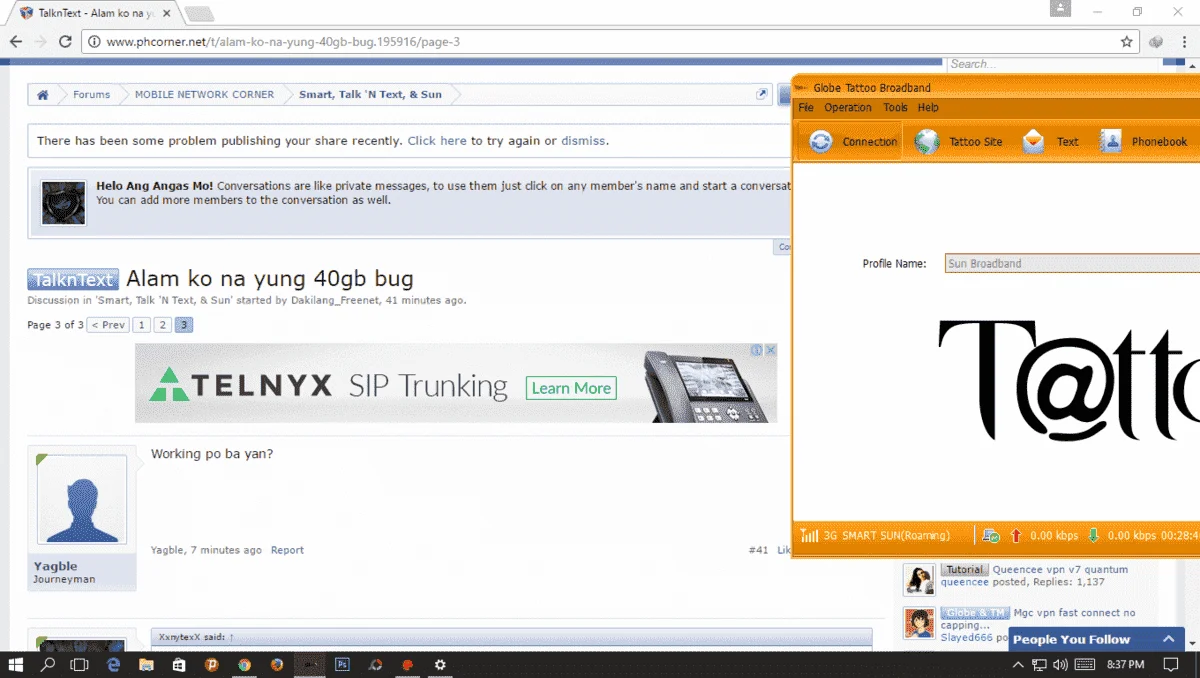Open the Text messaging envelope icon
The width and height of the screenshot is (1200, 678).
[1033, 142]
